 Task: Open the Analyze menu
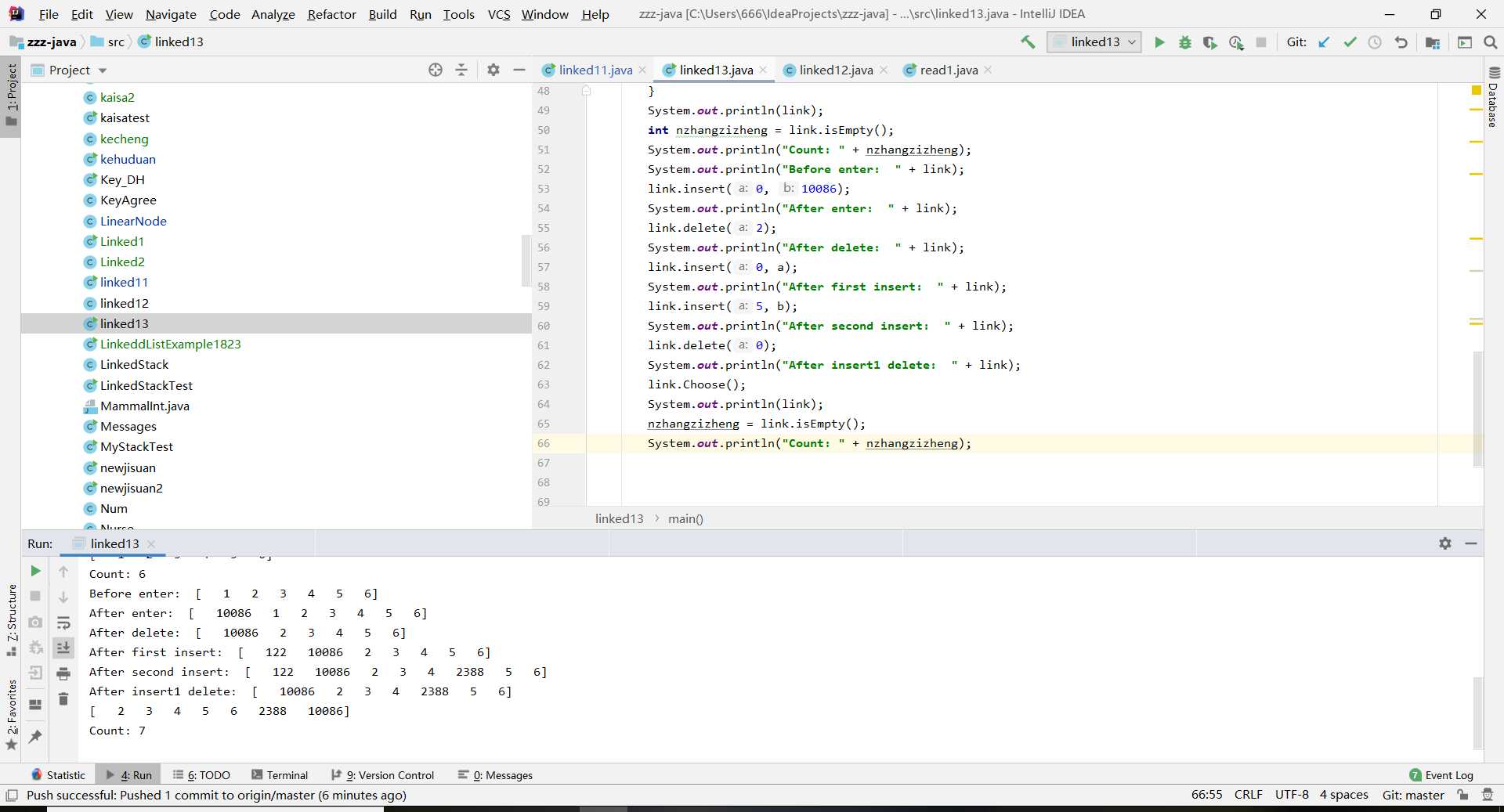coord(273,14)
